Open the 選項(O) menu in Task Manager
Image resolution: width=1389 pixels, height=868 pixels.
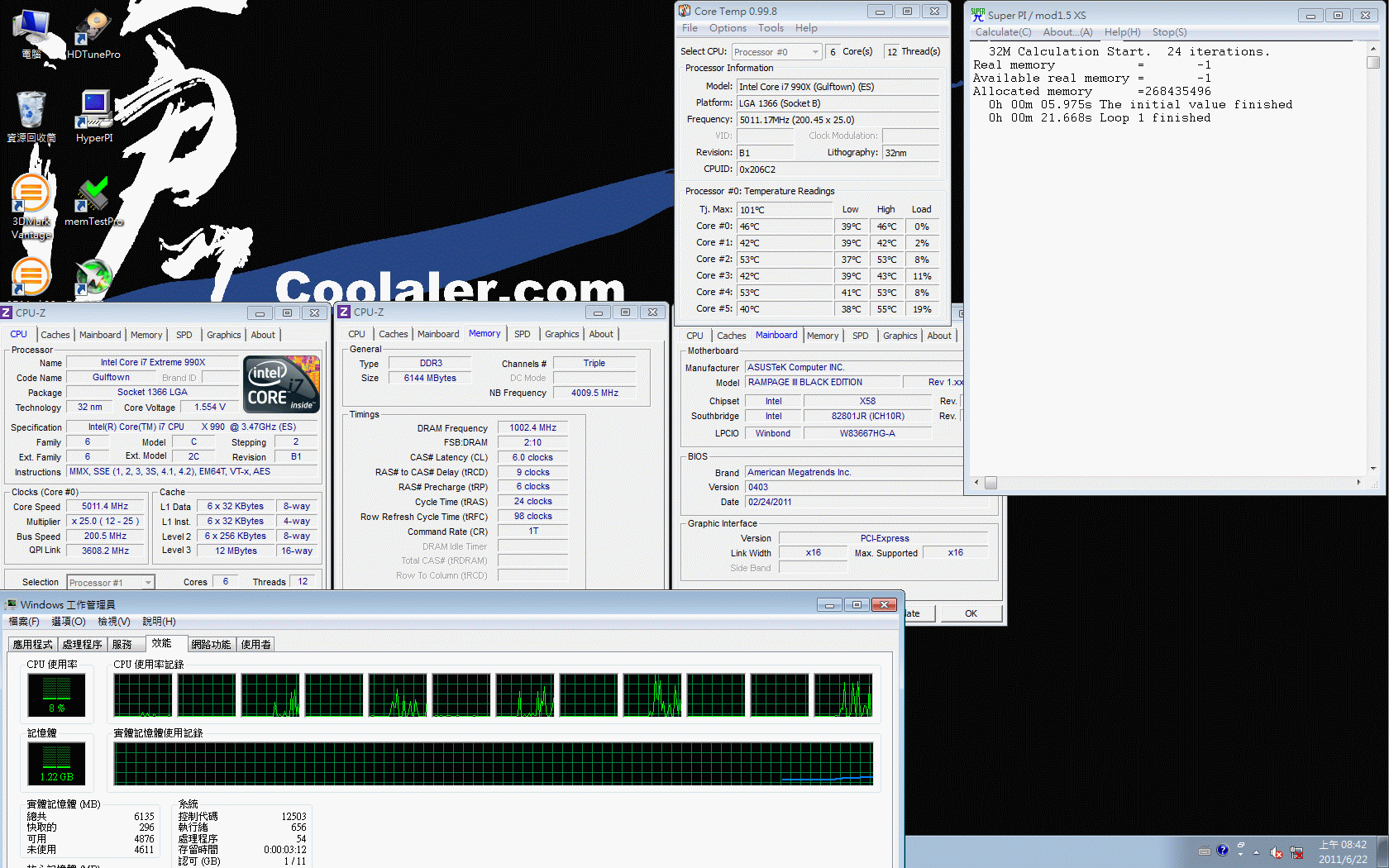tap(69, 622)
